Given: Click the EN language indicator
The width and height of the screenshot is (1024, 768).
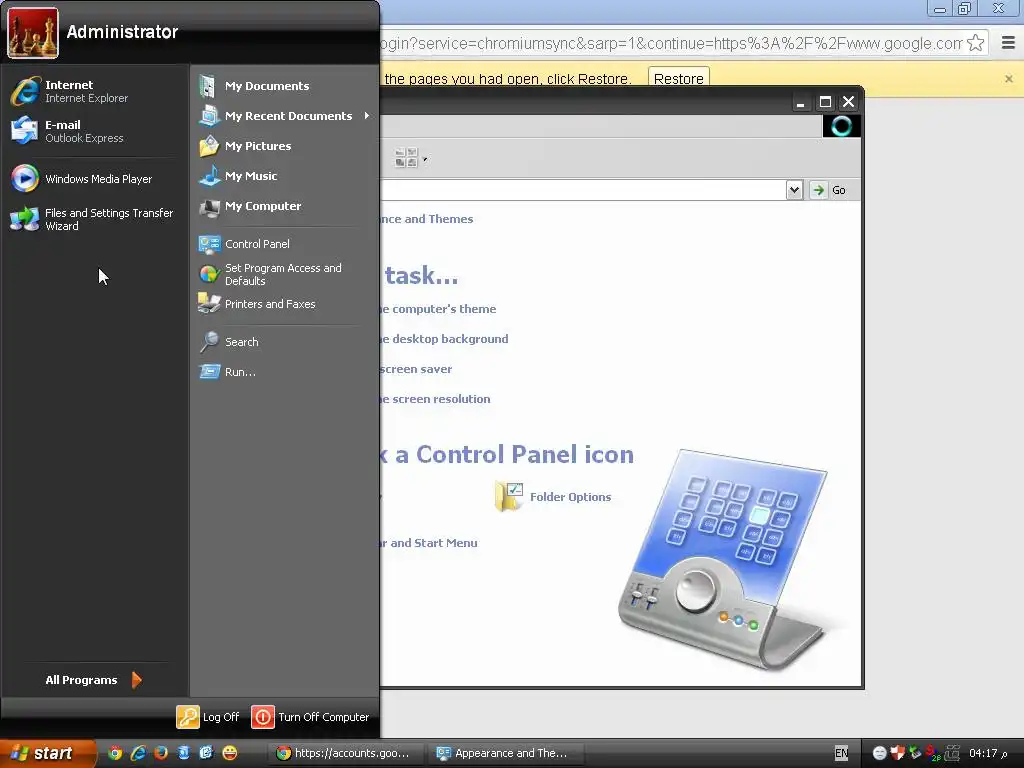Looking at the screenshot, I should coord(841,753).
